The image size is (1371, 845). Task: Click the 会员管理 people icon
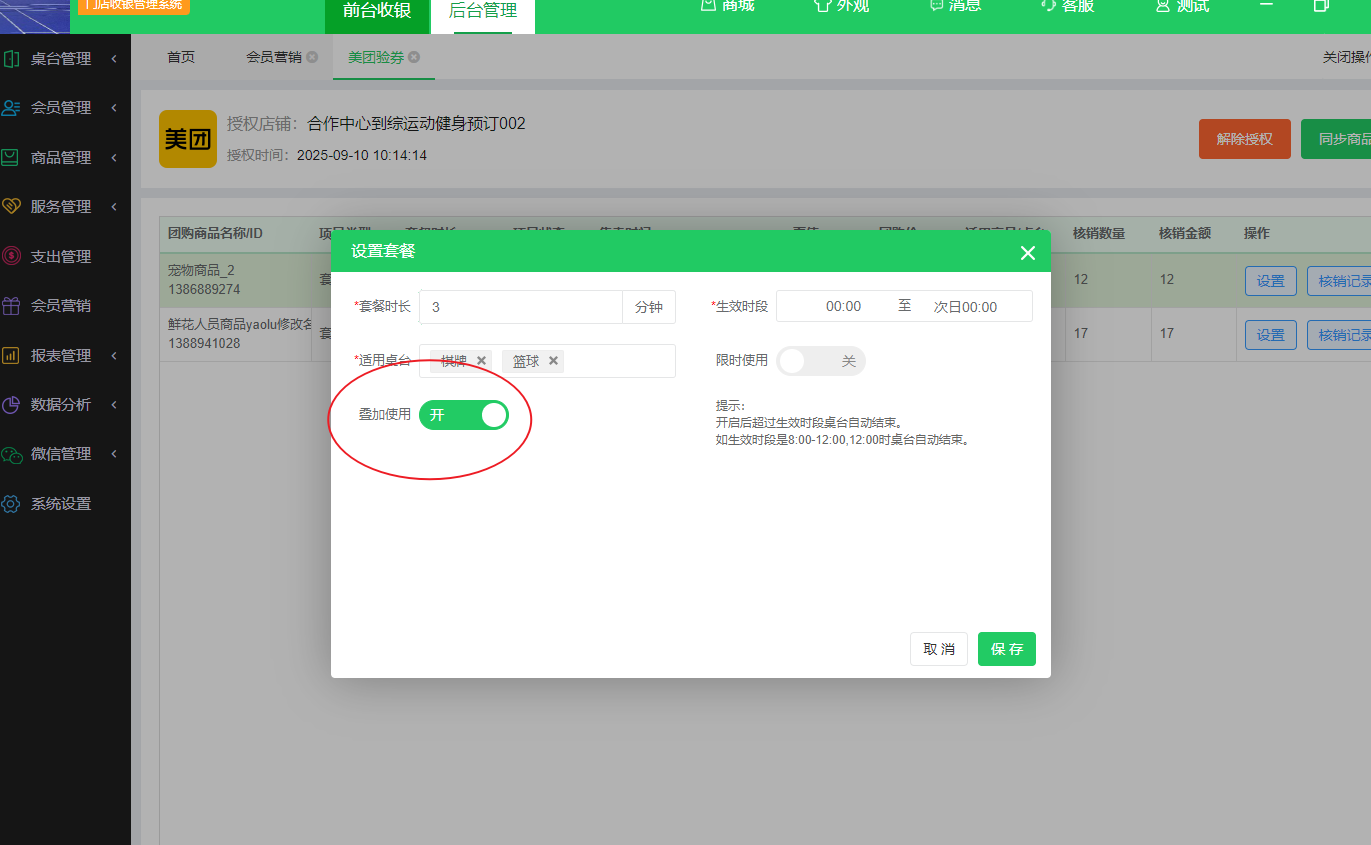[x=12, y=108]
